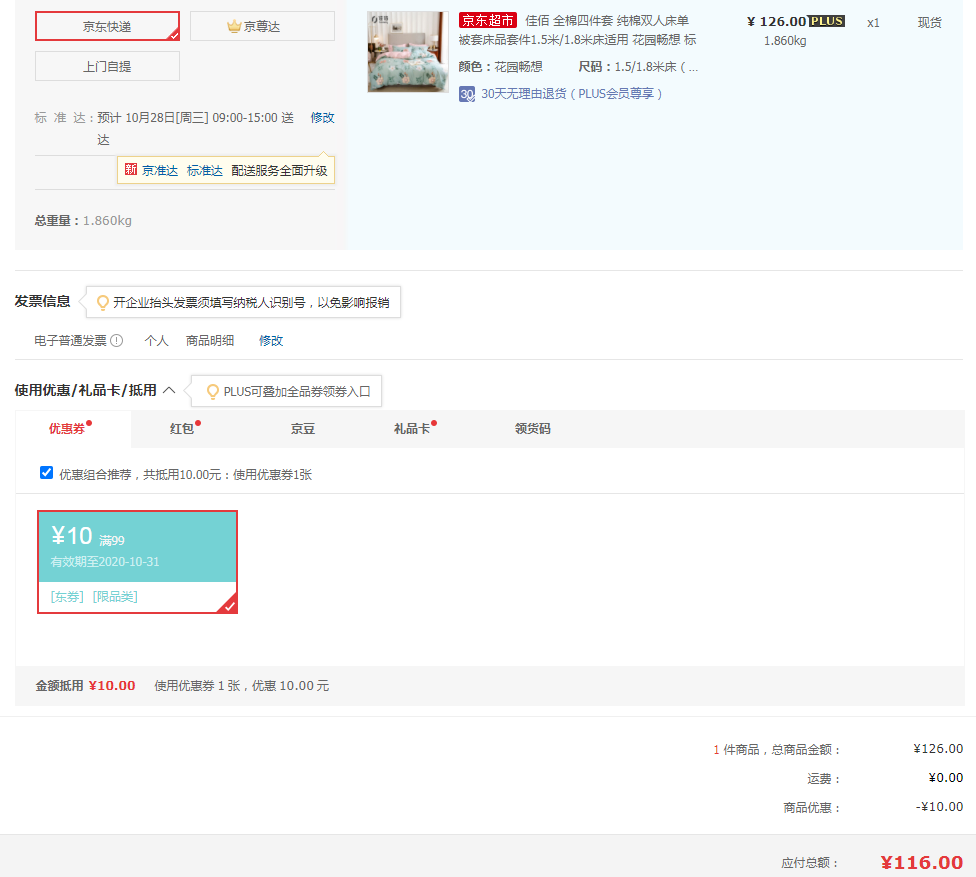
Task: Open the bedding set product thumbnail
Action: [408, 52]
